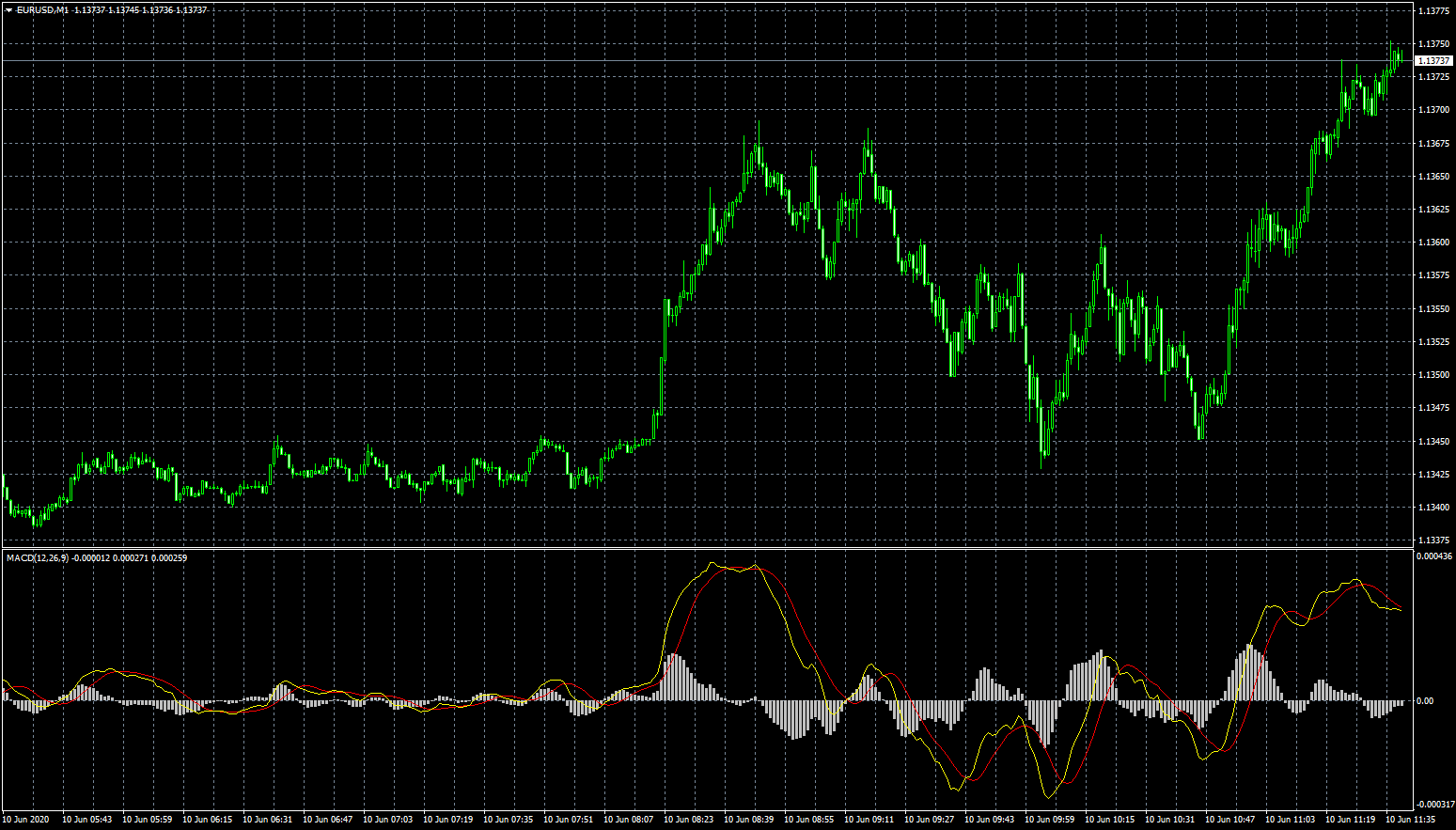The image size is (1456, 830).
Task: Click the 1.13525 price axis label
Action: tap(1433, 342)
